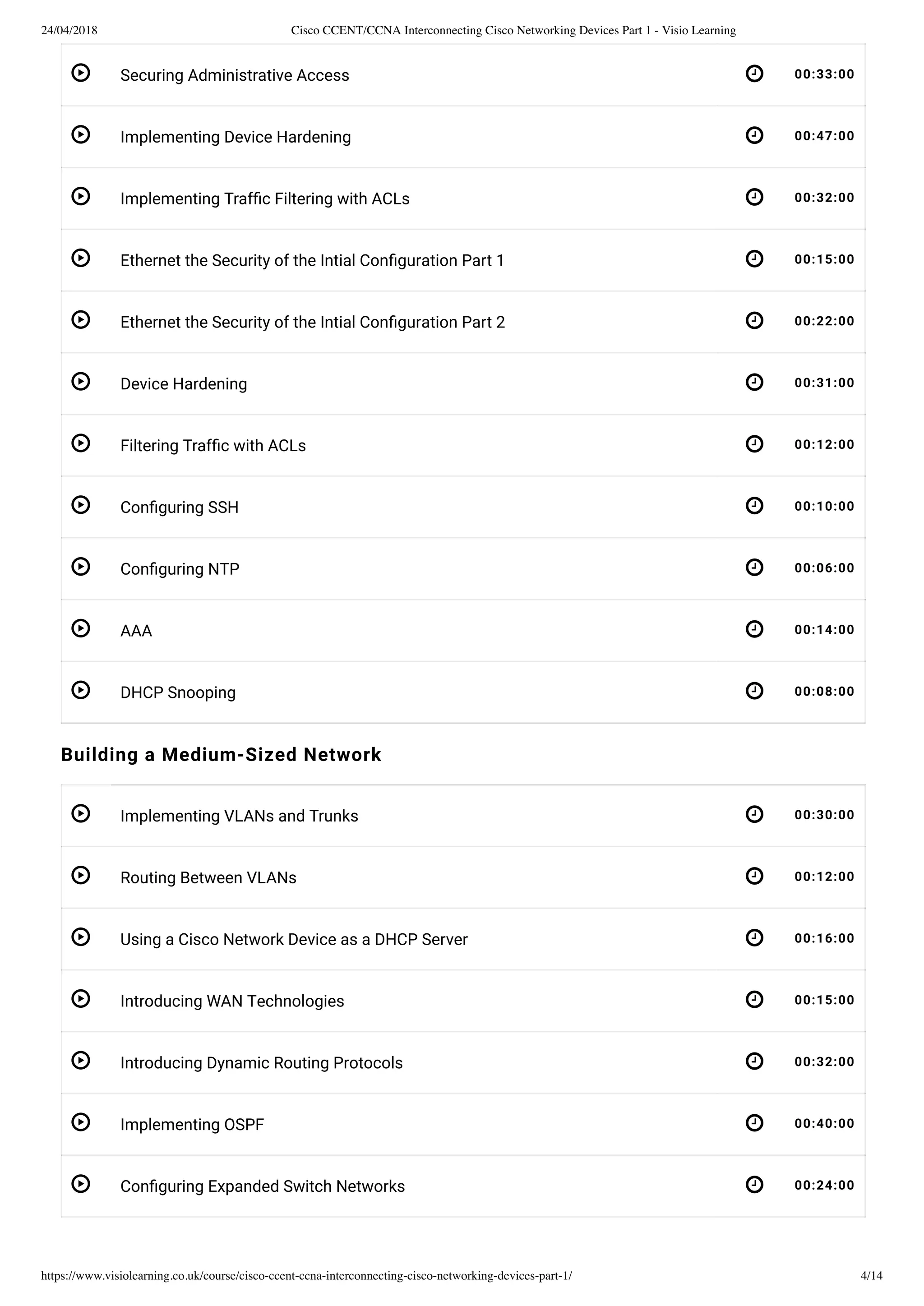The height and width of the screenshot is (1306, 924).
Task: Click play icon for DHCP Snooping
Action: 81,690
